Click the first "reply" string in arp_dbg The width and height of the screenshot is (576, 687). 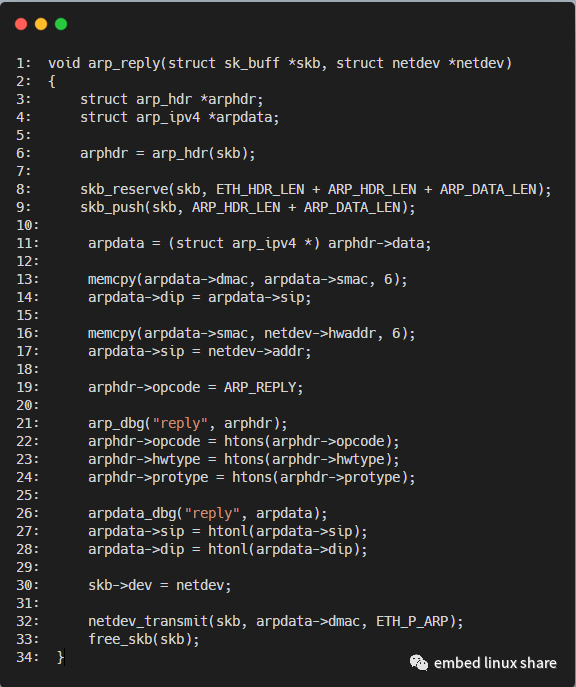[180, 423]
